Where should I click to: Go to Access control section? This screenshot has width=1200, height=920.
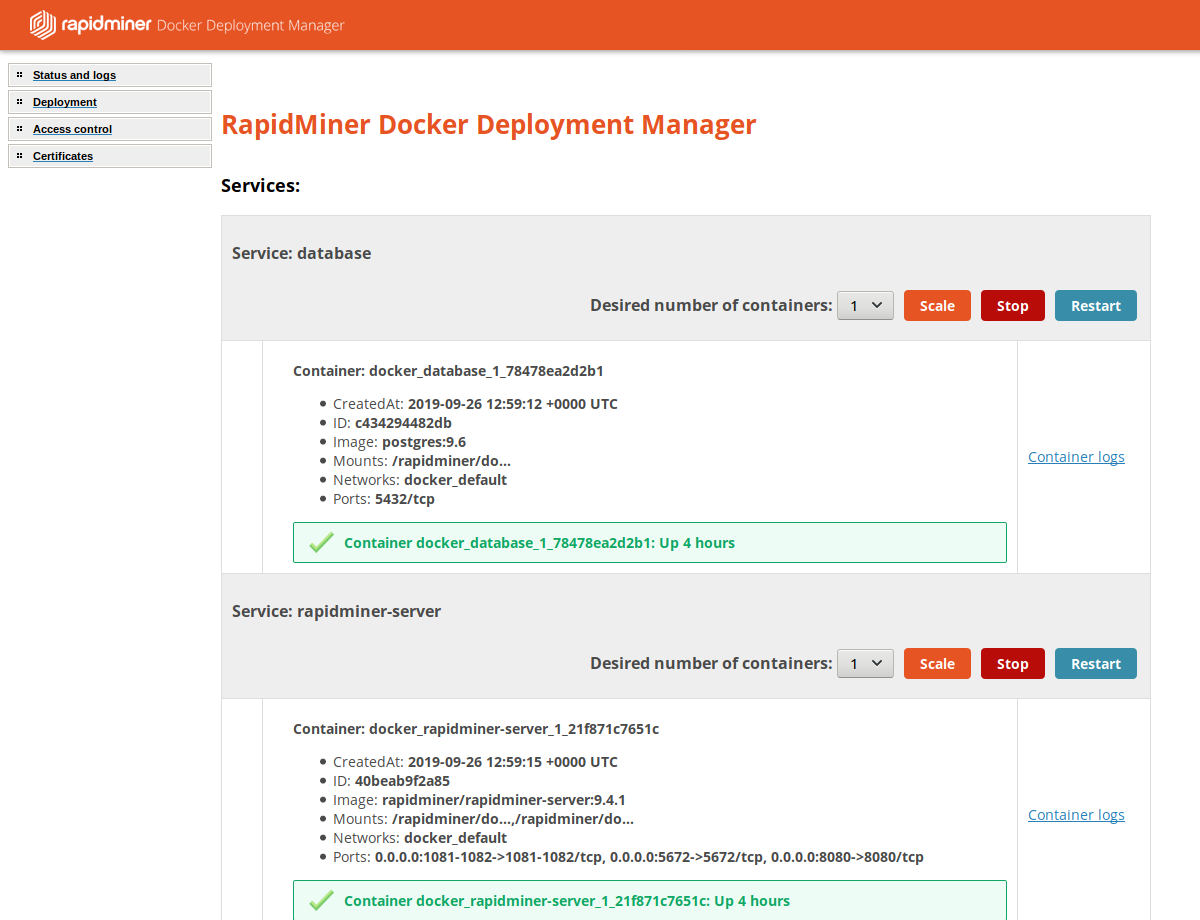72,129
